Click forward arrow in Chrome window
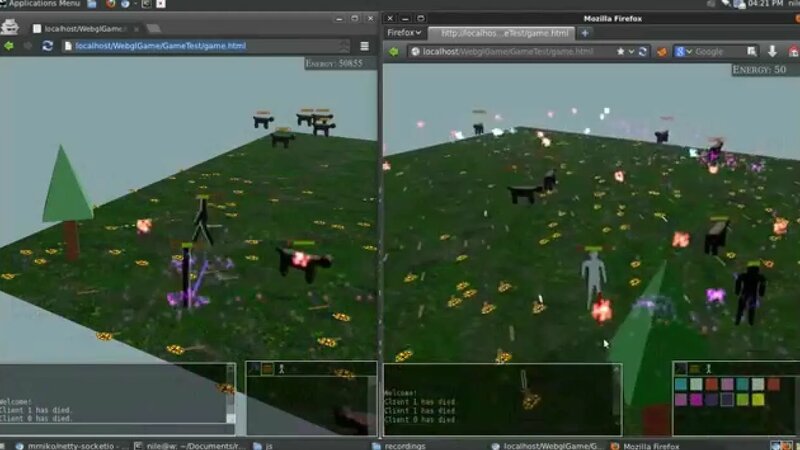This screenshot has width=800, height=450. (28, 46)
